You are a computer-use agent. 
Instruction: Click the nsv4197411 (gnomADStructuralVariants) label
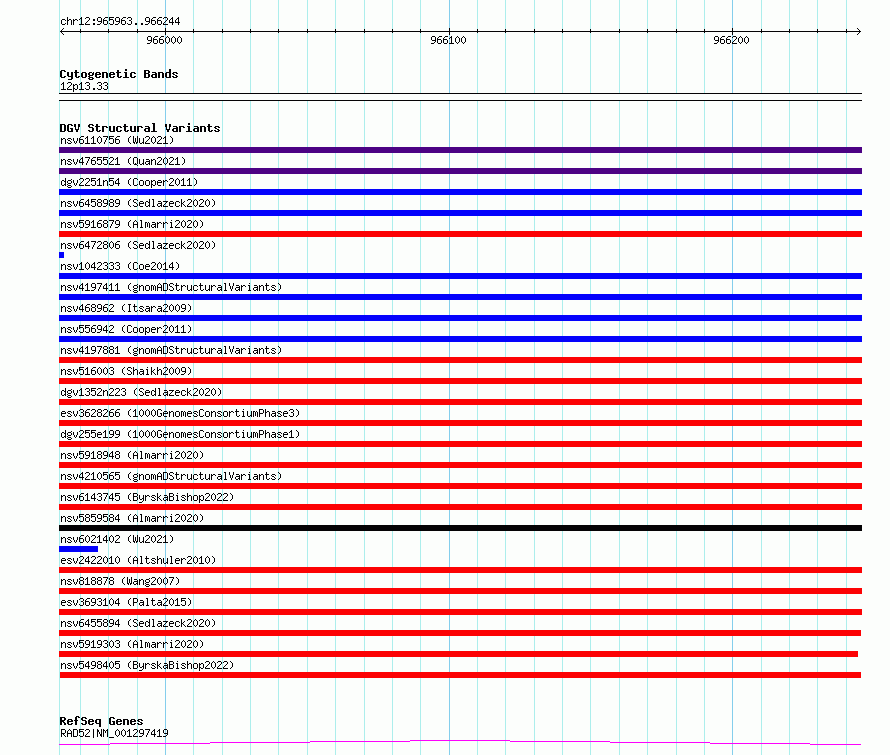171,287
